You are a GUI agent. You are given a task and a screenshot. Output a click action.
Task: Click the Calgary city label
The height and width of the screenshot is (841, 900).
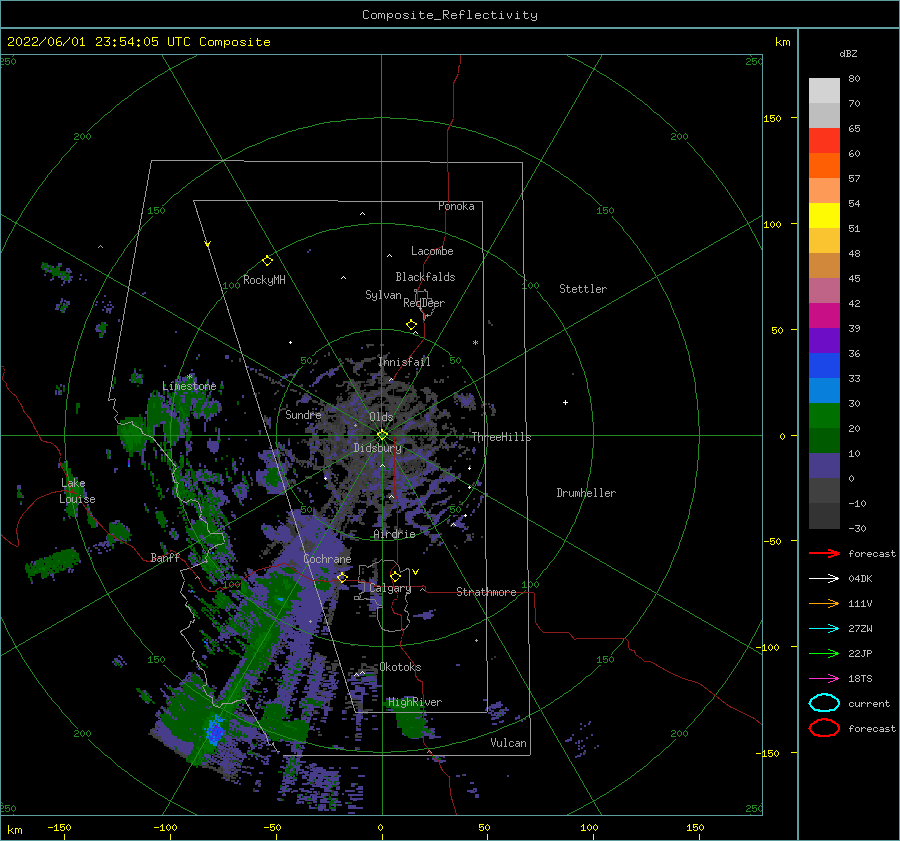[390, 588]
